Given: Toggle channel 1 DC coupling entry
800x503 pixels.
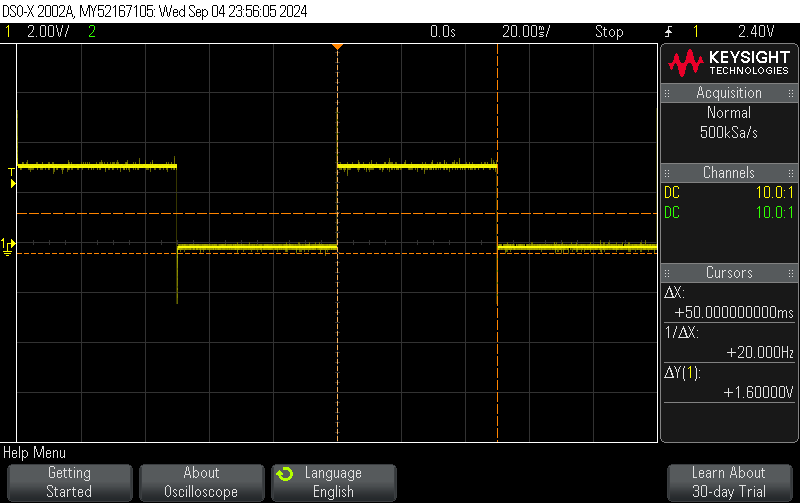Looking at the screenshot, I should click(x=672, y=192).
